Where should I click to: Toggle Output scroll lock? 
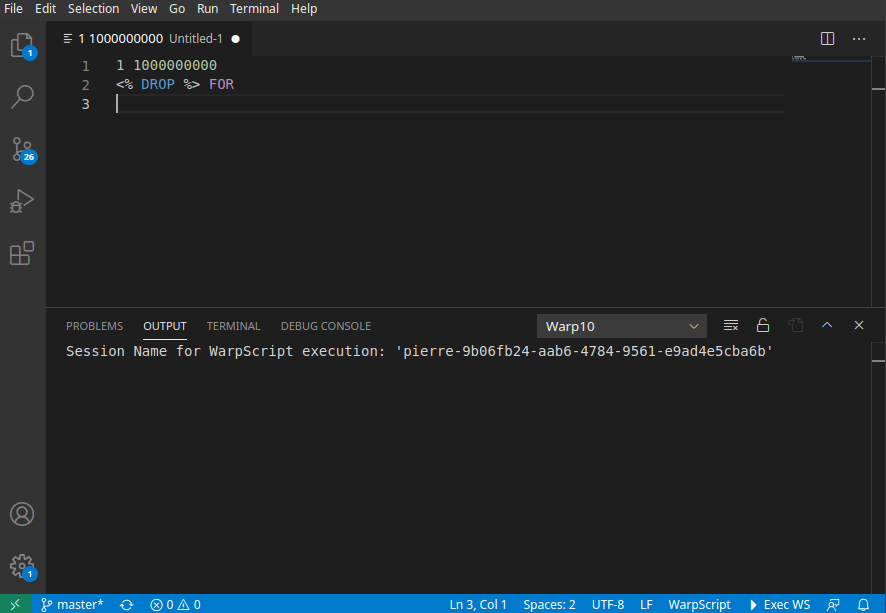coord(763,325)
